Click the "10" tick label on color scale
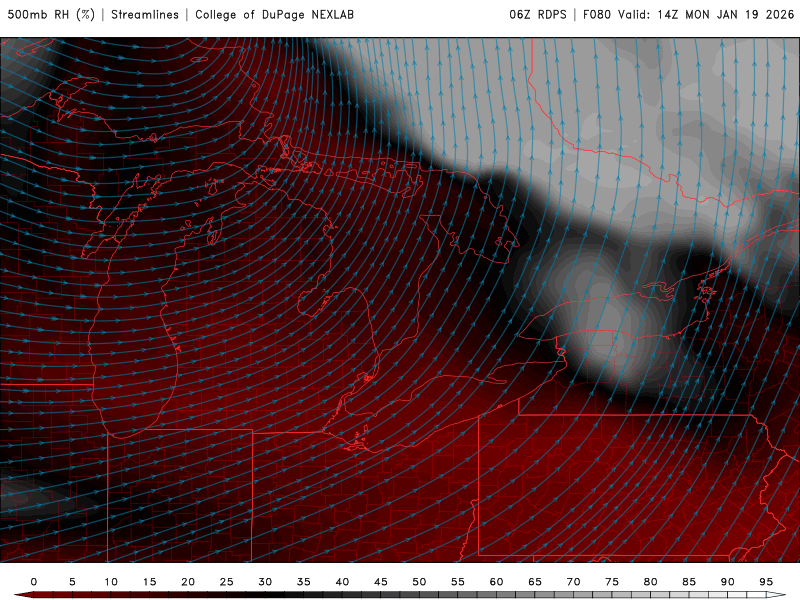 coord(111,582)
